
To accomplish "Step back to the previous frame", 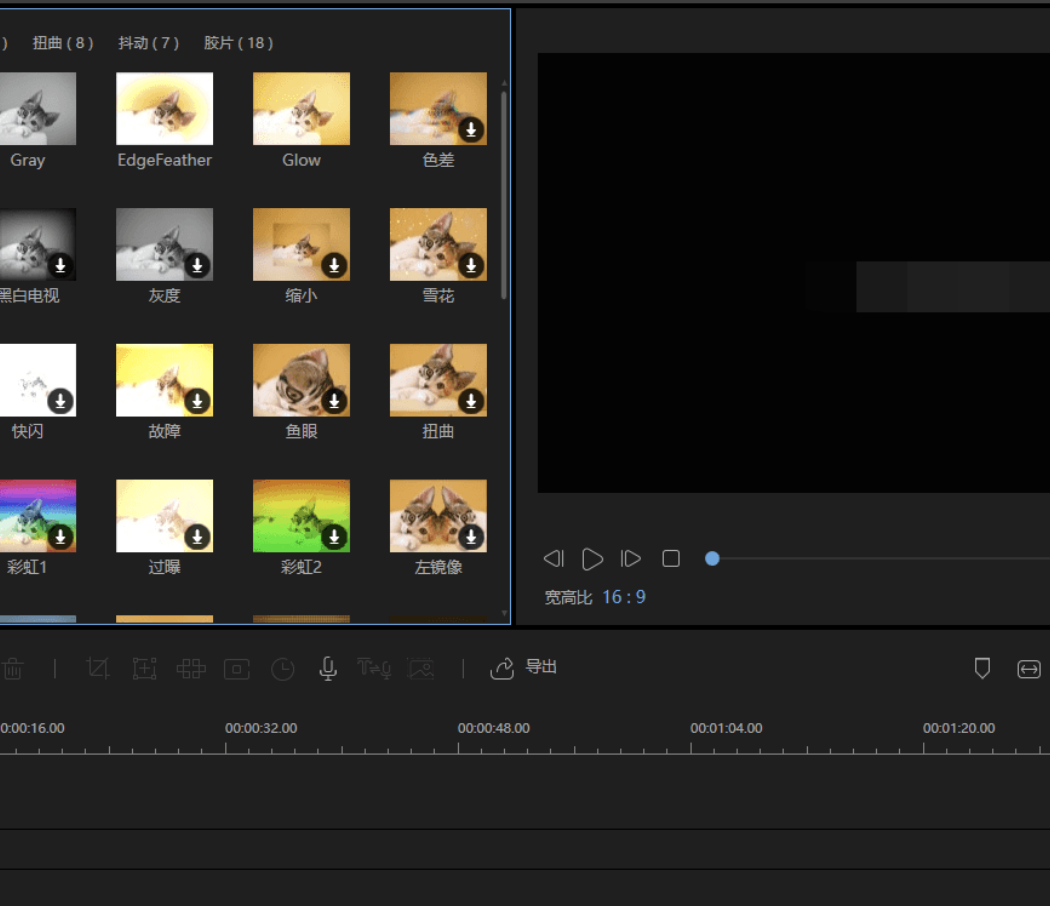I will point(554,558).
